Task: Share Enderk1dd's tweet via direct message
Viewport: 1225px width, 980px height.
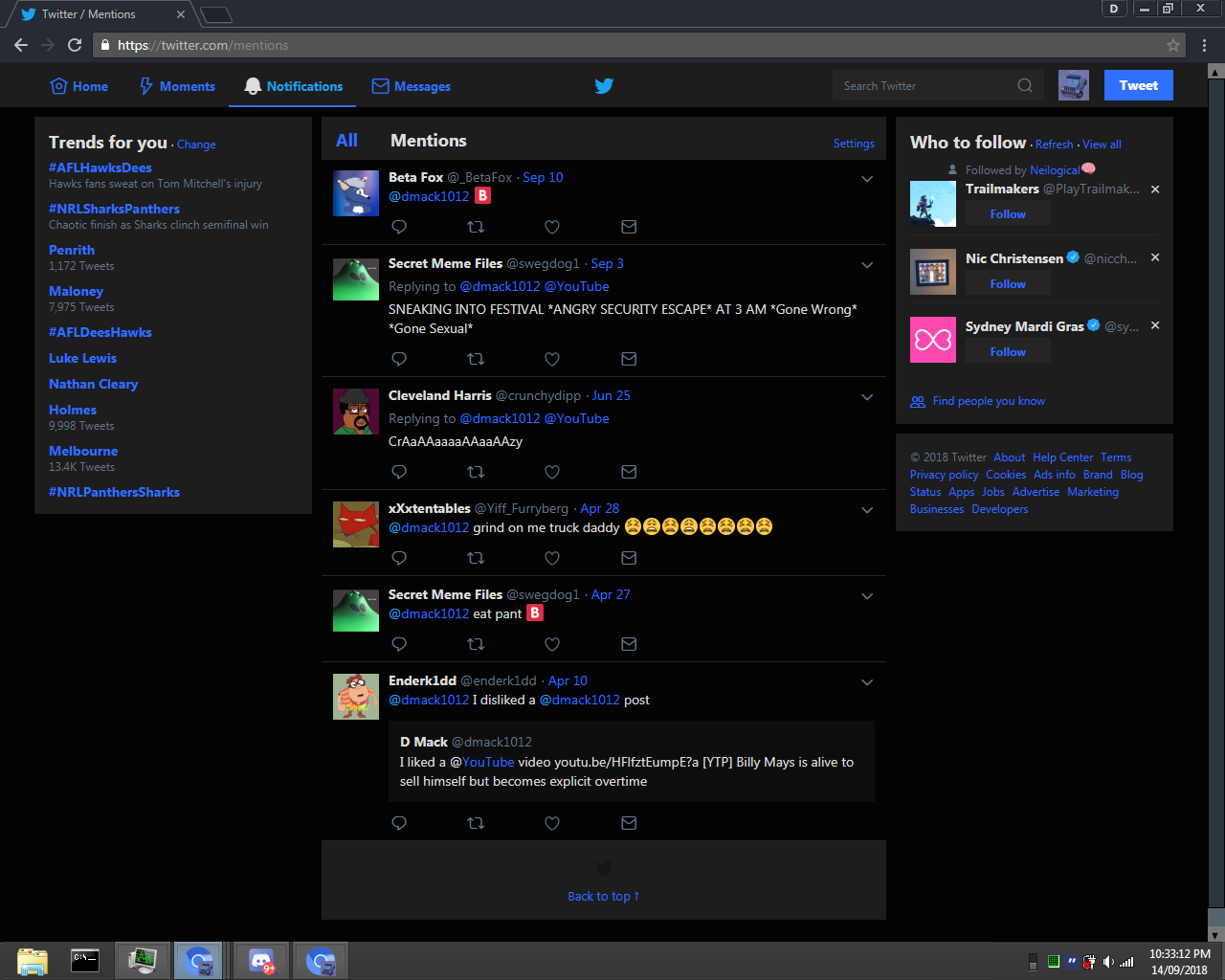Action: coord(629,823)
